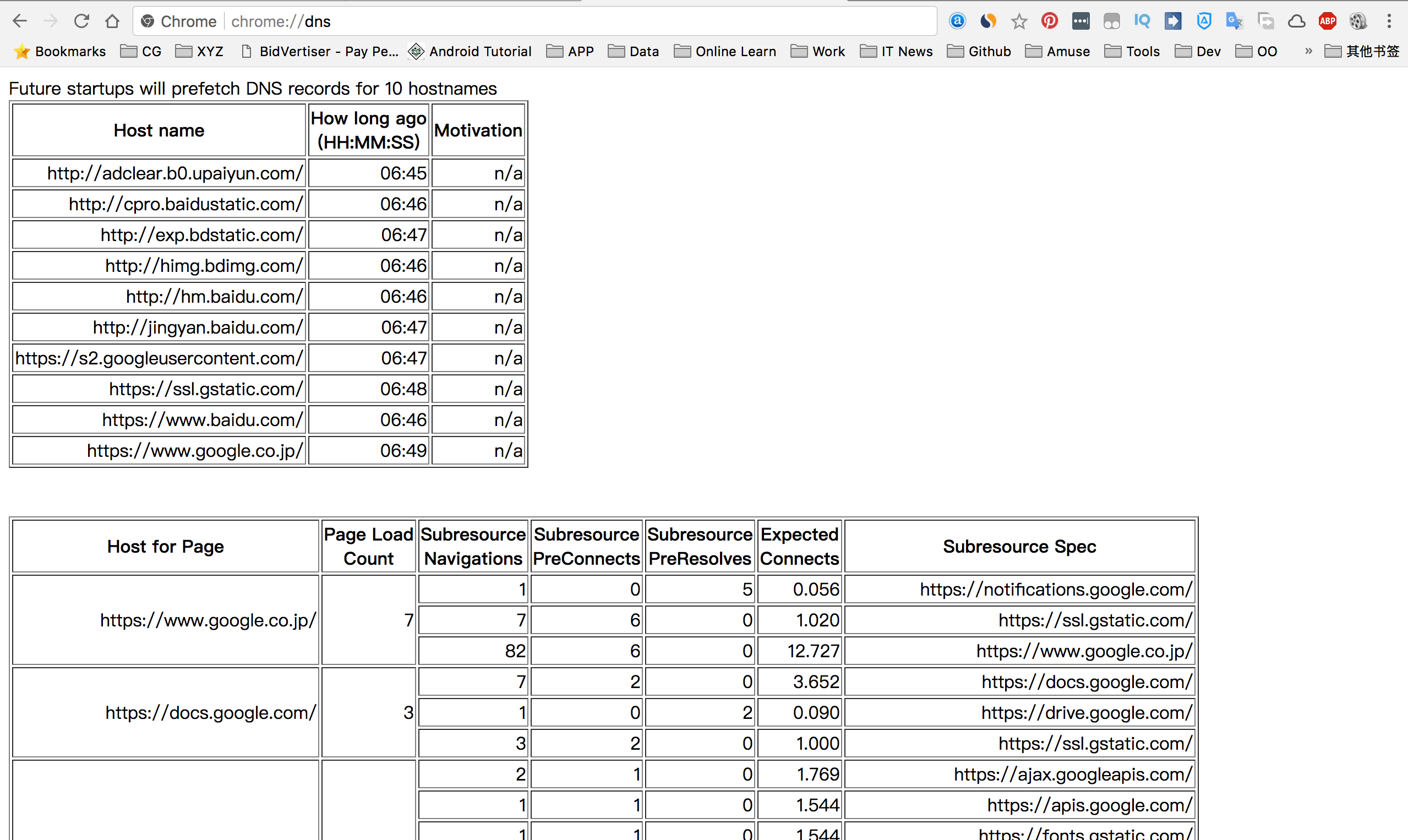Open the AdBlock Plus extension
The height and width of the screenshot is (840, 1408).
1327,21
